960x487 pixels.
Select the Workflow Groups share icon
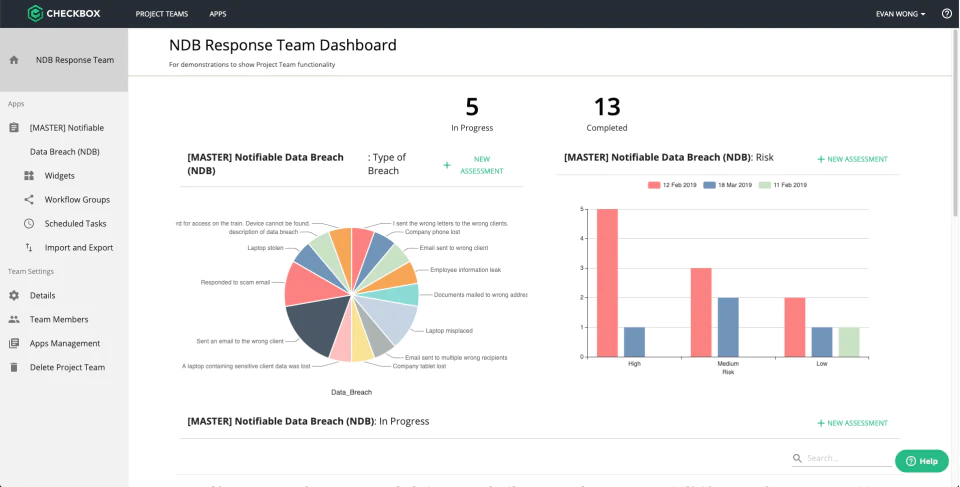point(29,200)
